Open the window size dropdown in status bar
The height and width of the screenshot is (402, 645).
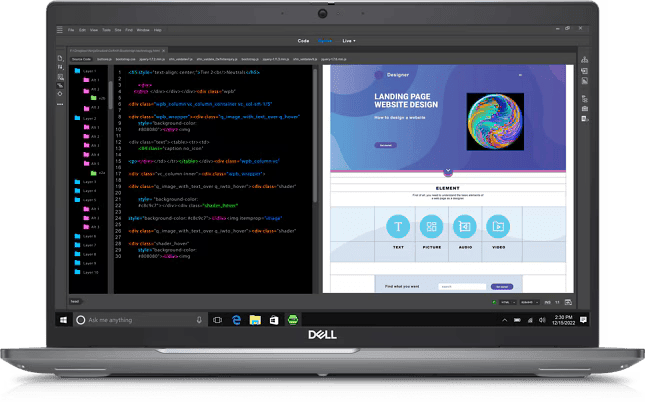tap(529, 302)
